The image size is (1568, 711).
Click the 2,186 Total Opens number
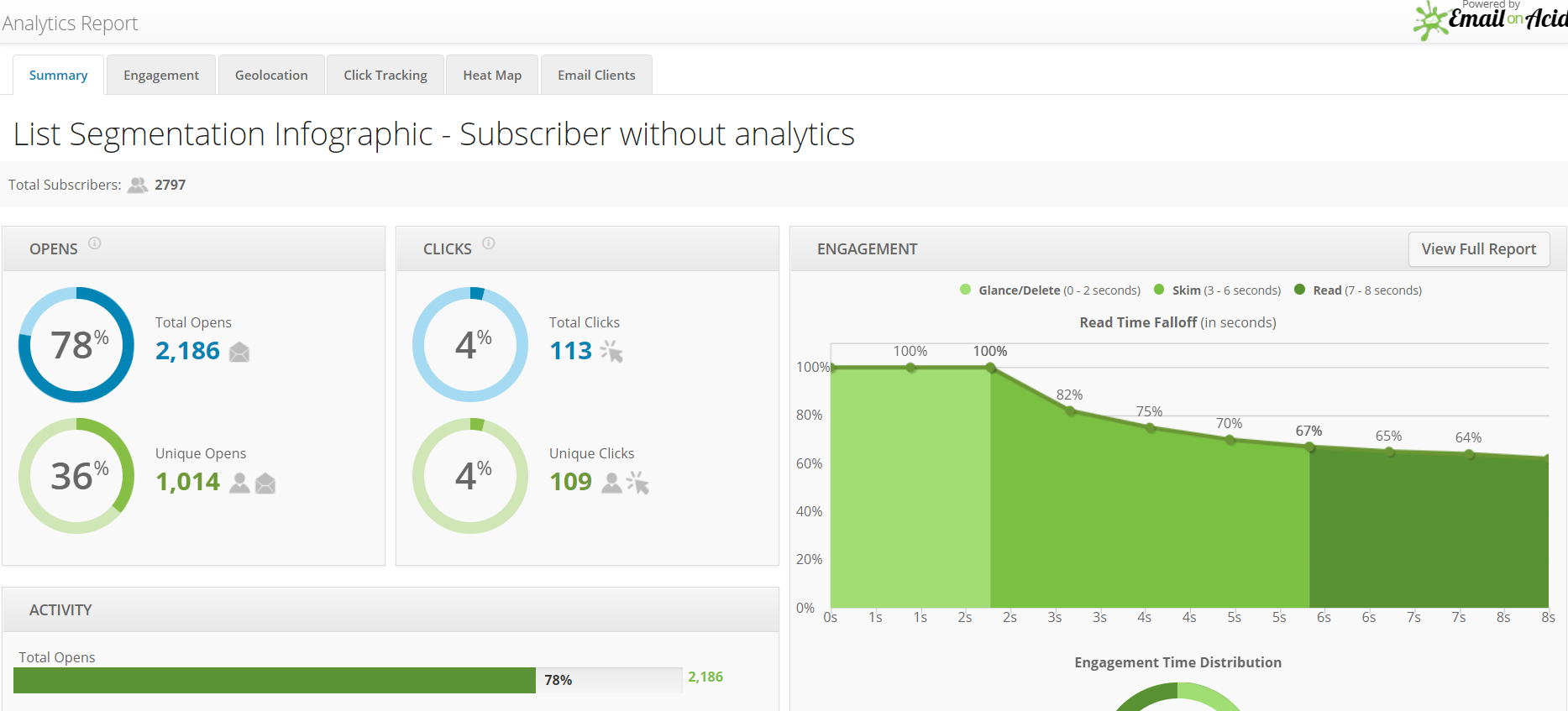pyautogui.click(x=187, y=351)
